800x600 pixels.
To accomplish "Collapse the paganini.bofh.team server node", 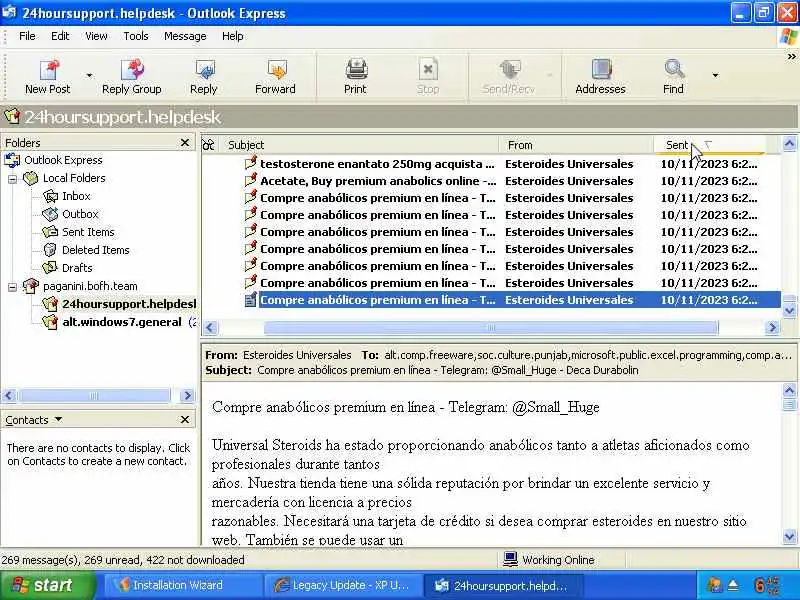I will 12,287.
